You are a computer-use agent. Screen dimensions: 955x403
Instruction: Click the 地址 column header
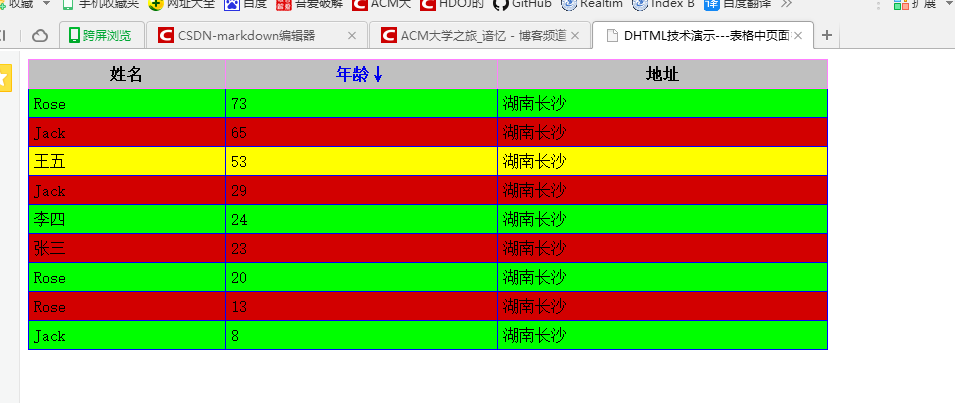tap(662, 74)
